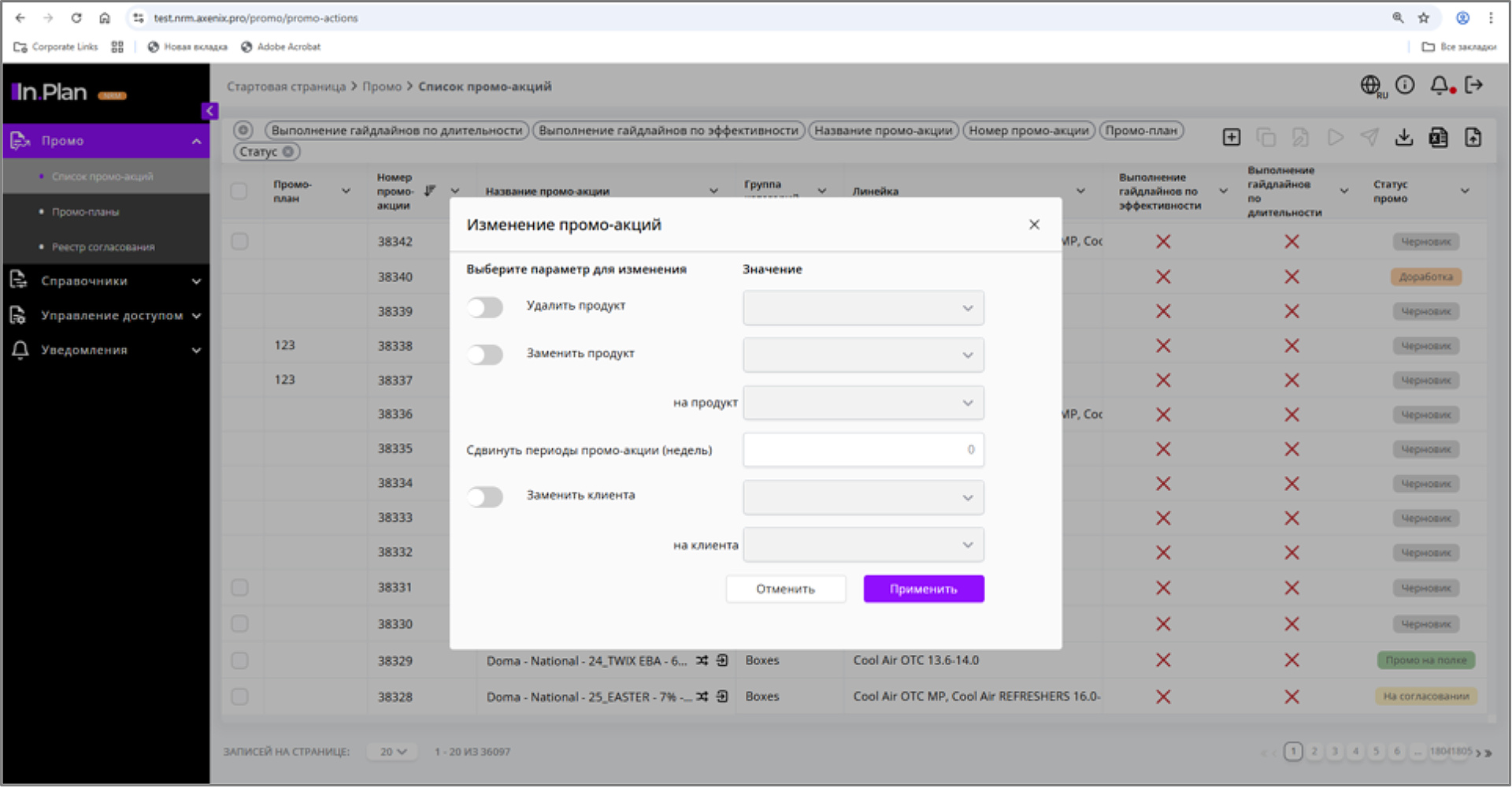This screenshot has height=788, width=1512.
Task: Click the add new promo plus icon
Action: click(x=1231, y=138)
